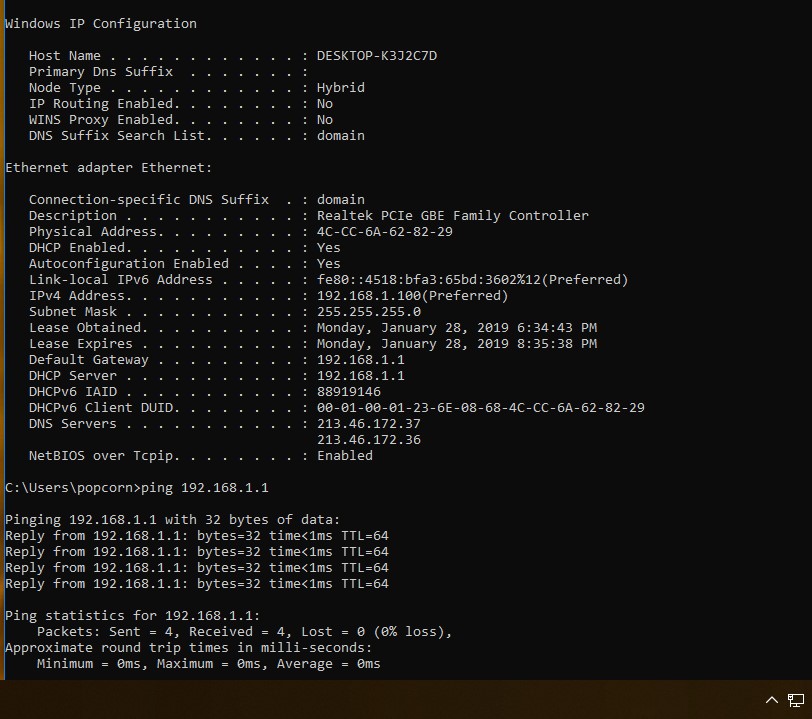Screen dimensions: 812x719
Task: Click the host name DESKTOP-K3J2C7D
Action: 376,56
